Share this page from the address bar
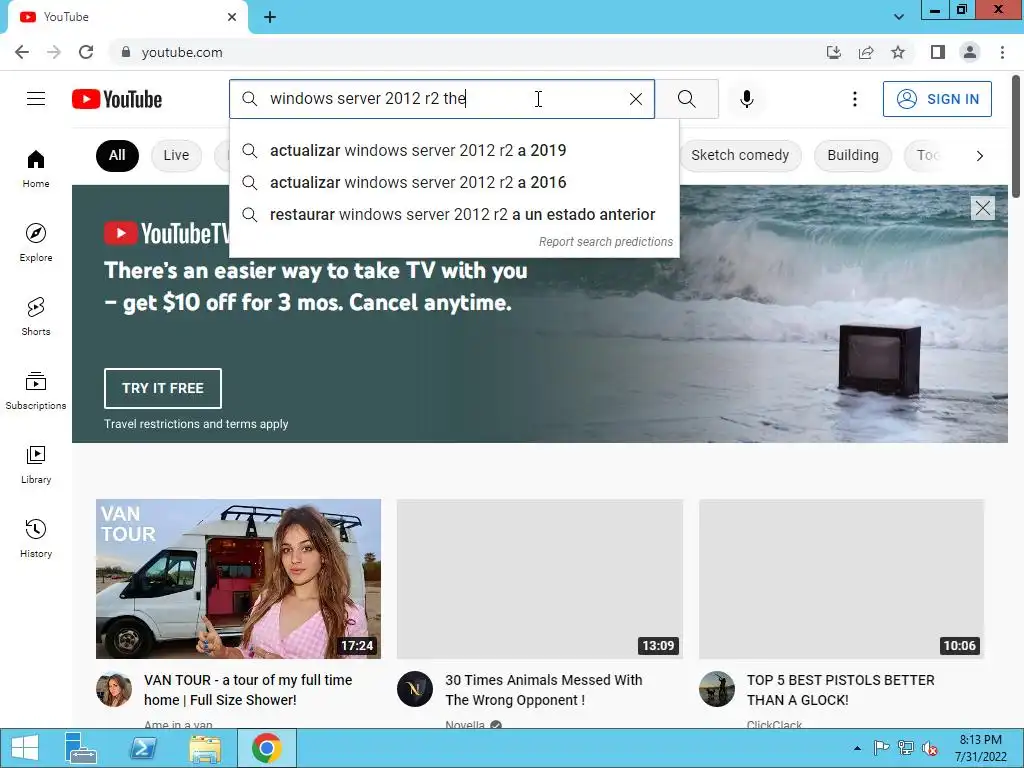 coord(866,52)
